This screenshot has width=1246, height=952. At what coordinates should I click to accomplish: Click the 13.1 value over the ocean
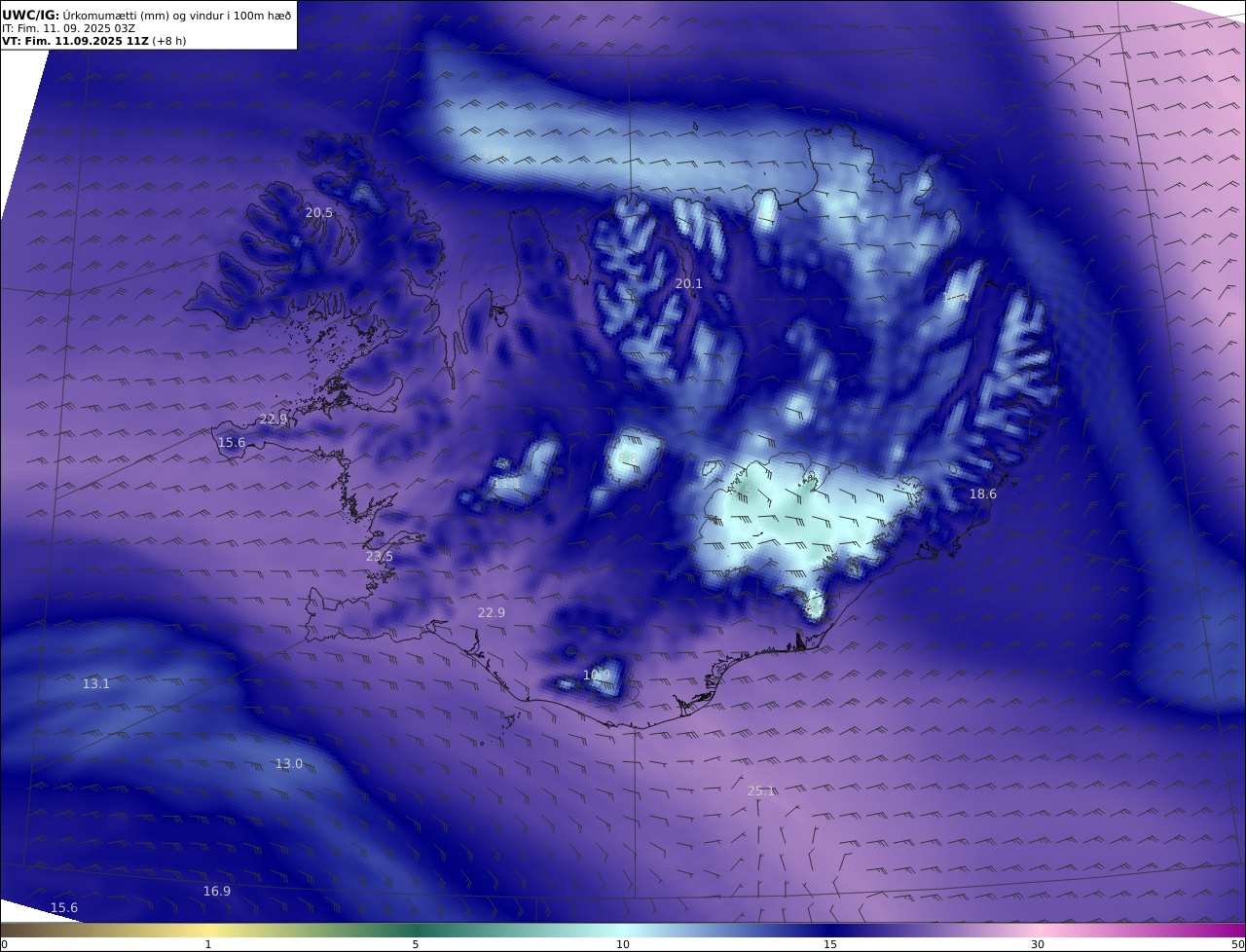95,684
